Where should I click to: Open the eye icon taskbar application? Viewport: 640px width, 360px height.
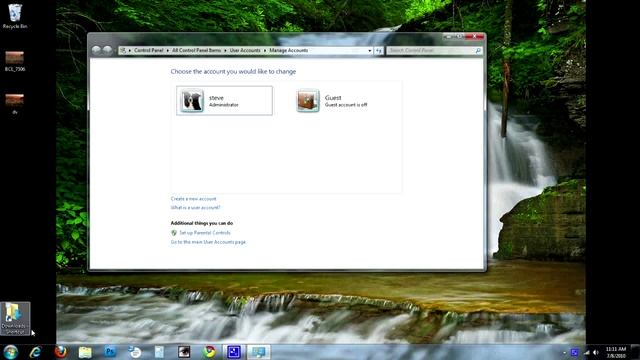click(184, 352)
